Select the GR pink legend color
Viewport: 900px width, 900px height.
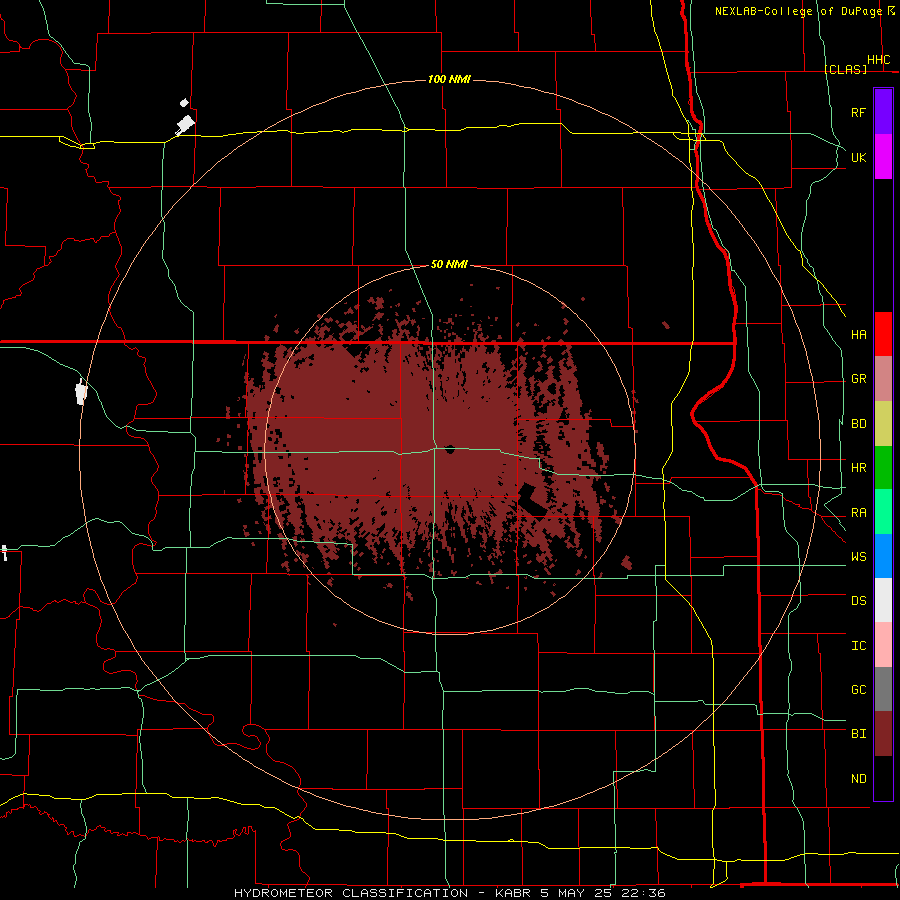click(883, 379)
